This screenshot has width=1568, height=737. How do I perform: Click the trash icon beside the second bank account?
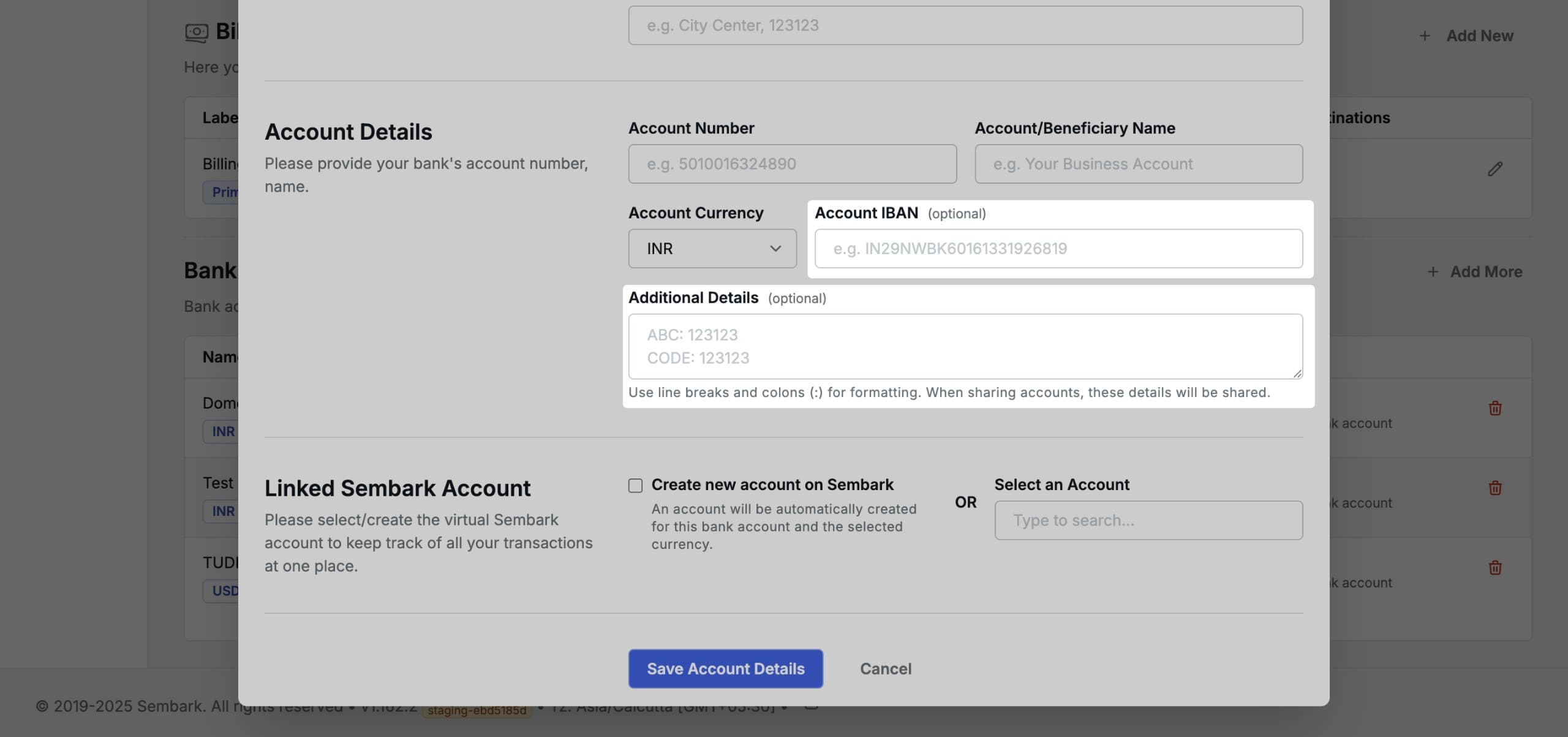(1494, 488)
